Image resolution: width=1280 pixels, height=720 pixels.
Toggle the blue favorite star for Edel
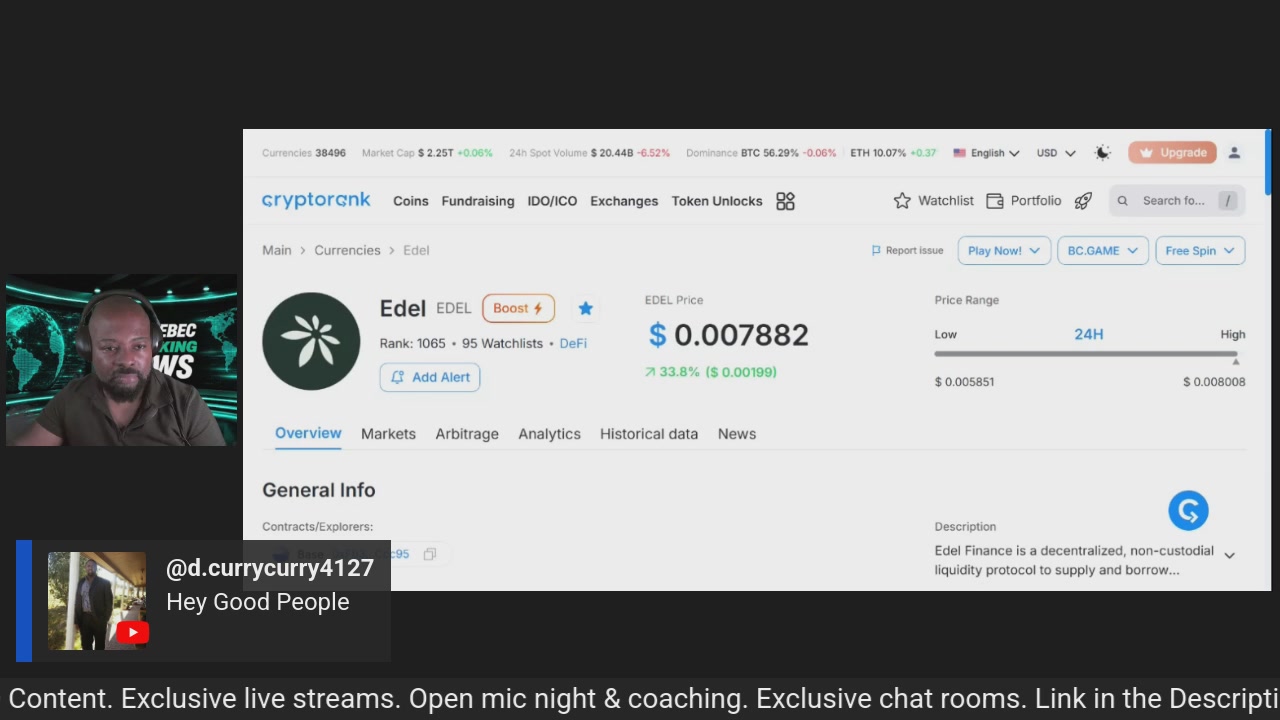(586, 308)
